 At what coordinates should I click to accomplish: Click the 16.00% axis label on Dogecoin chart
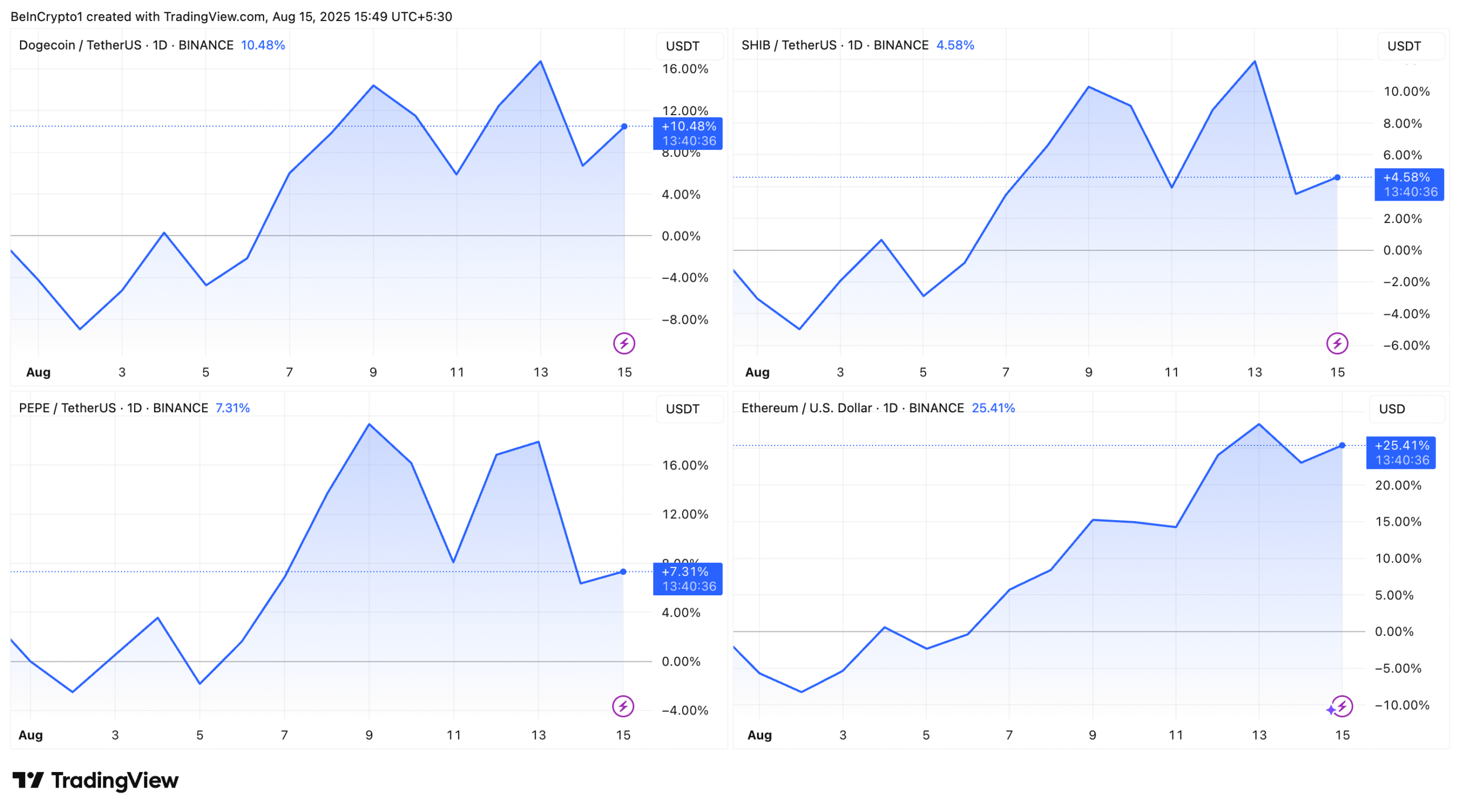(684, 69)
